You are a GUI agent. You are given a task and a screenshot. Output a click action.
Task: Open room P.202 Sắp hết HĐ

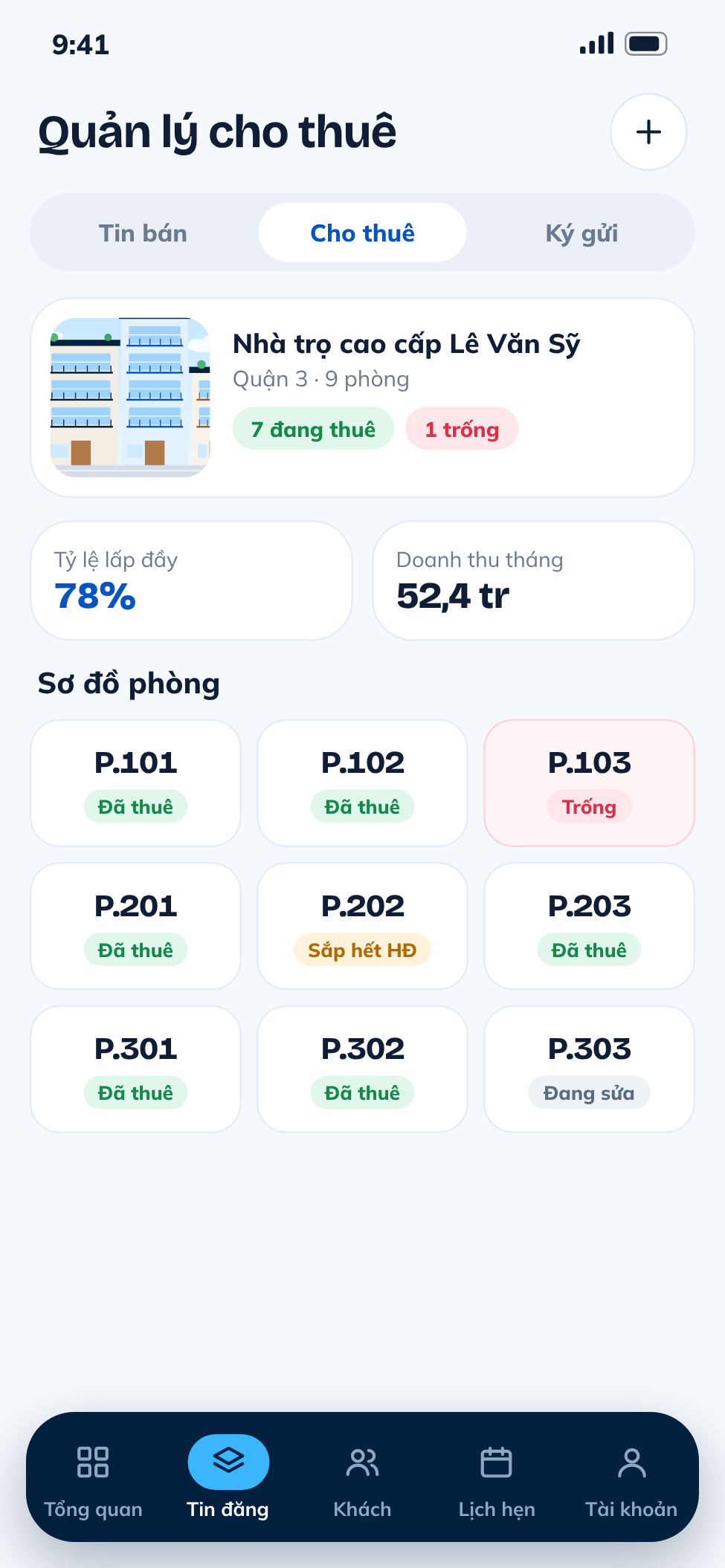click(x=362, y=926)
